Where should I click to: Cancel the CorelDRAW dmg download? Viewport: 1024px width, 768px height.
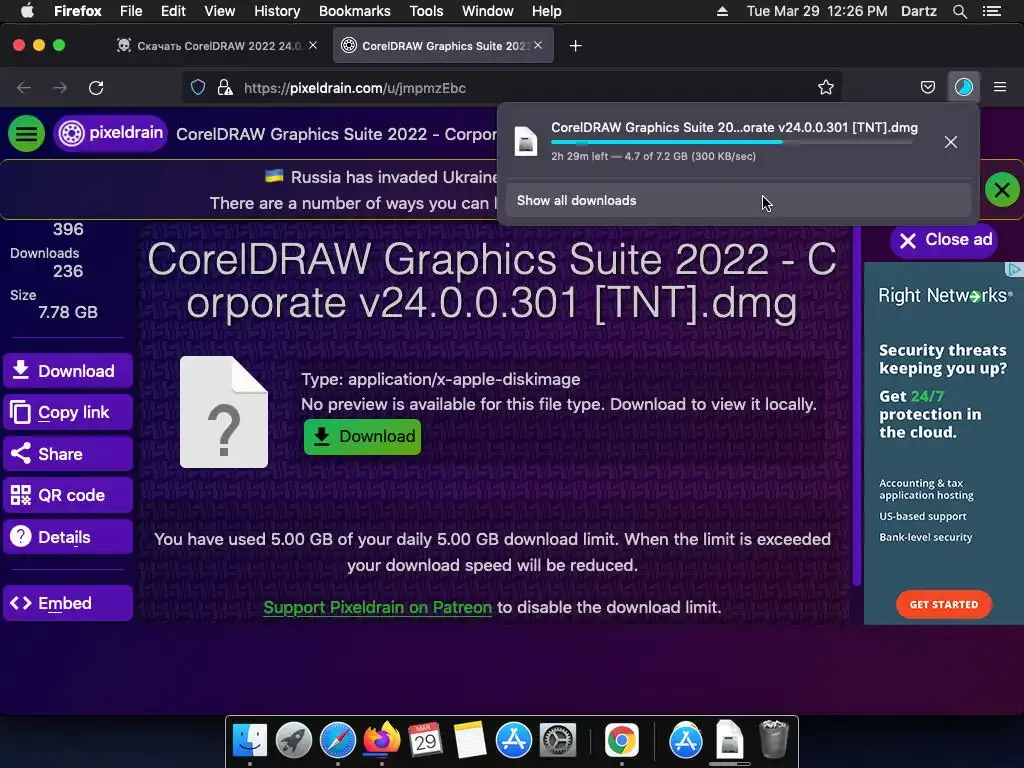tap(951, 142)
